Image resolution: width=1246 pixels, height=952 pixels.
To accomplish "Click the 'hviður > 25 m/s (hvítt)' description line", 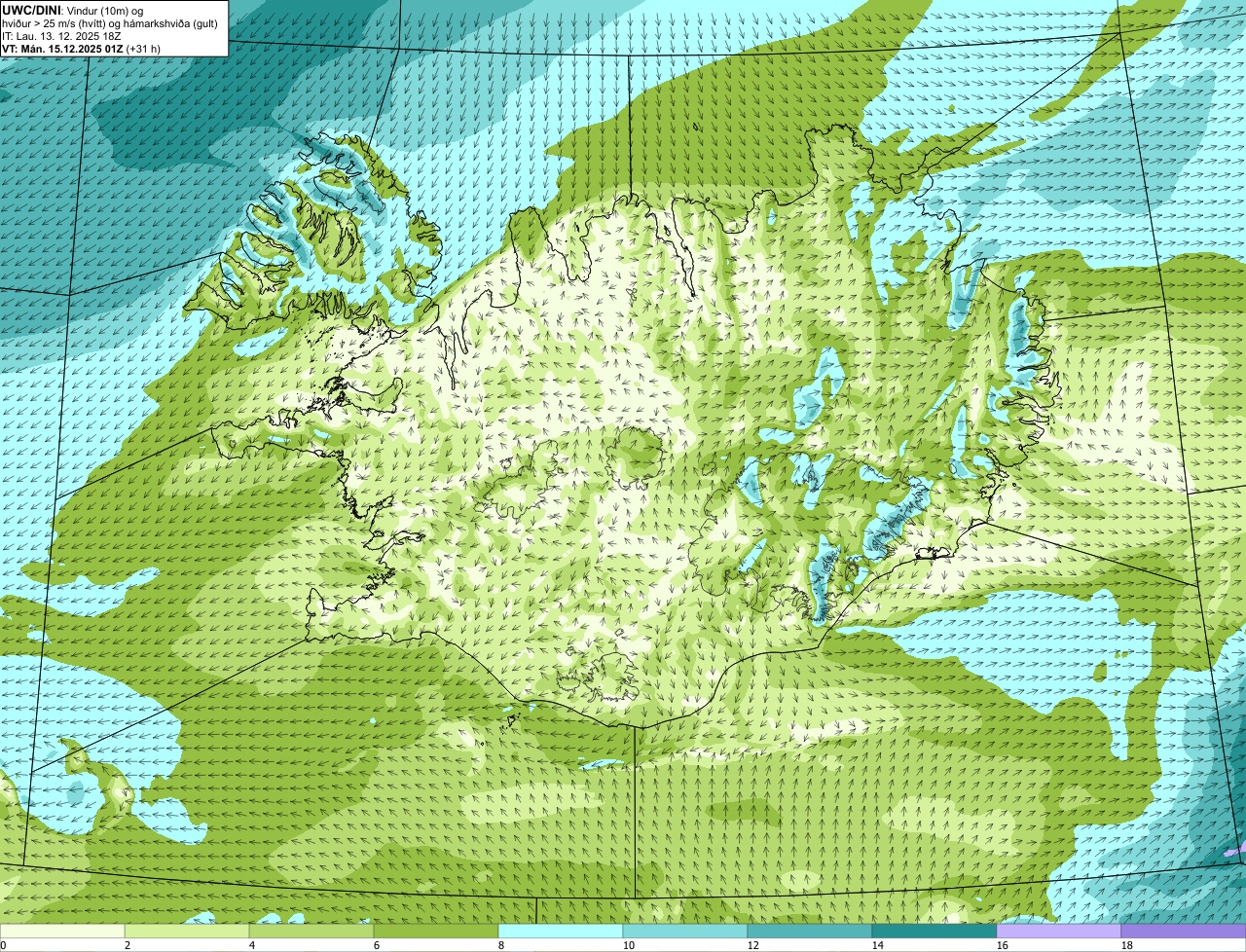I will (x=110, y=23).
